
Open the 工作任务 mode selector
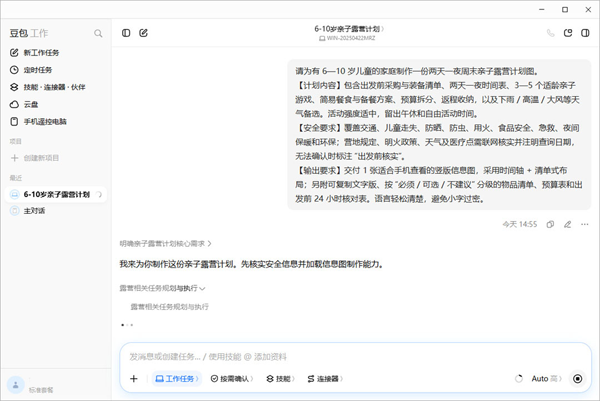point(177,379)
